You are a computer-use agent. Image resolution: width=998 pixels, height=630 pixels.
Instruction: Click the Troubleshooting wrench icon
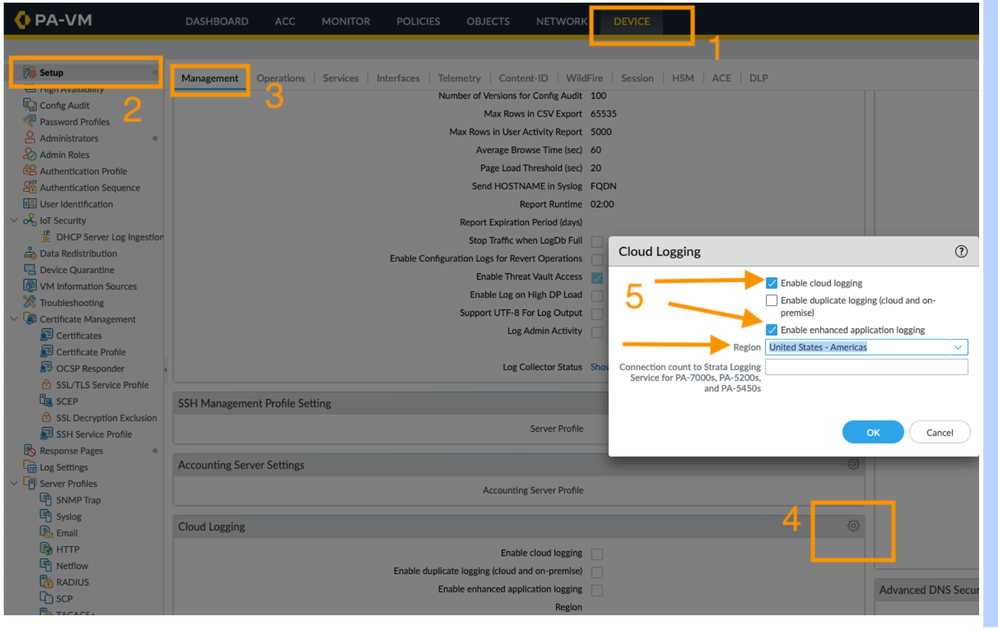tap(29, 302)
